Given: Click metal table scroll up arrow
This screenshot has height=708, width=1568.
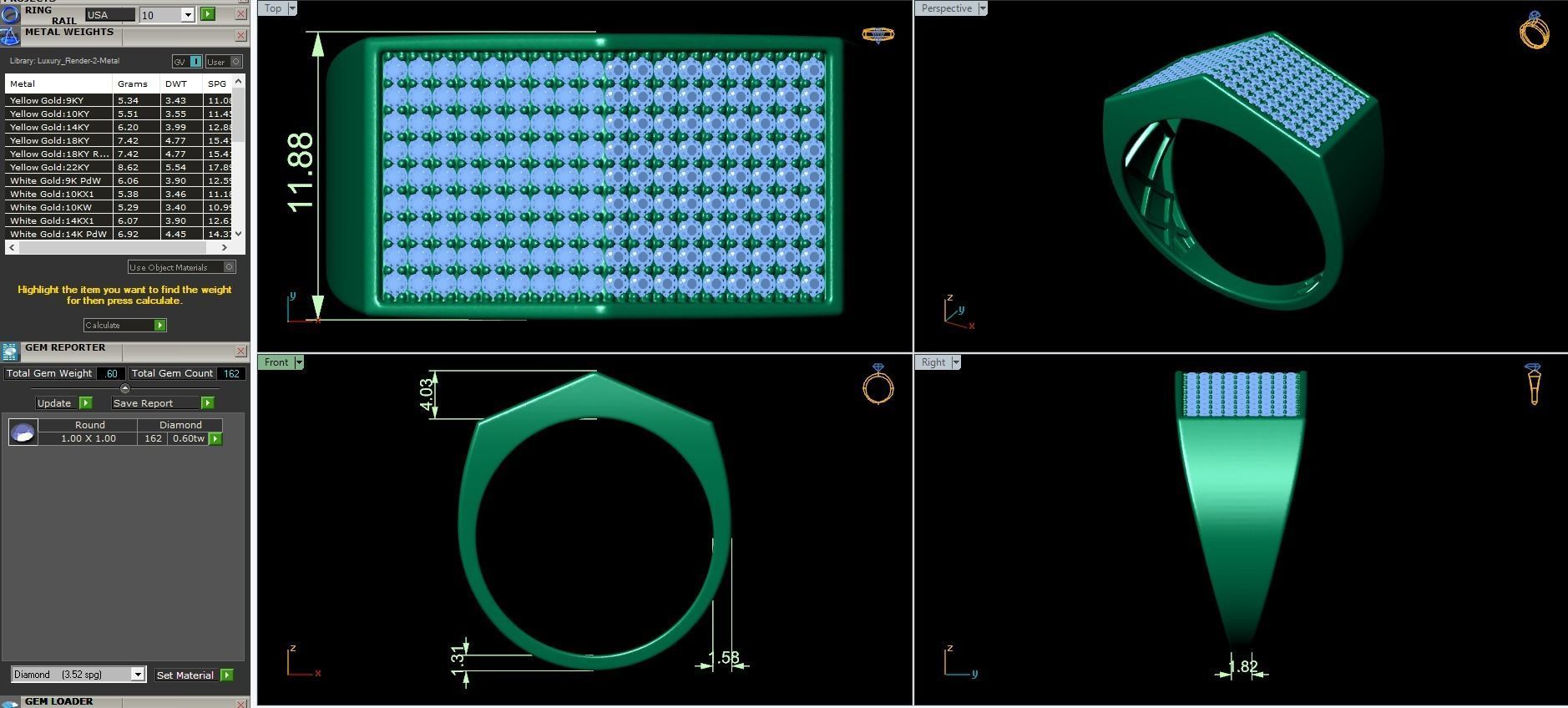Looking at the screenshot, I should coord(239,81).
